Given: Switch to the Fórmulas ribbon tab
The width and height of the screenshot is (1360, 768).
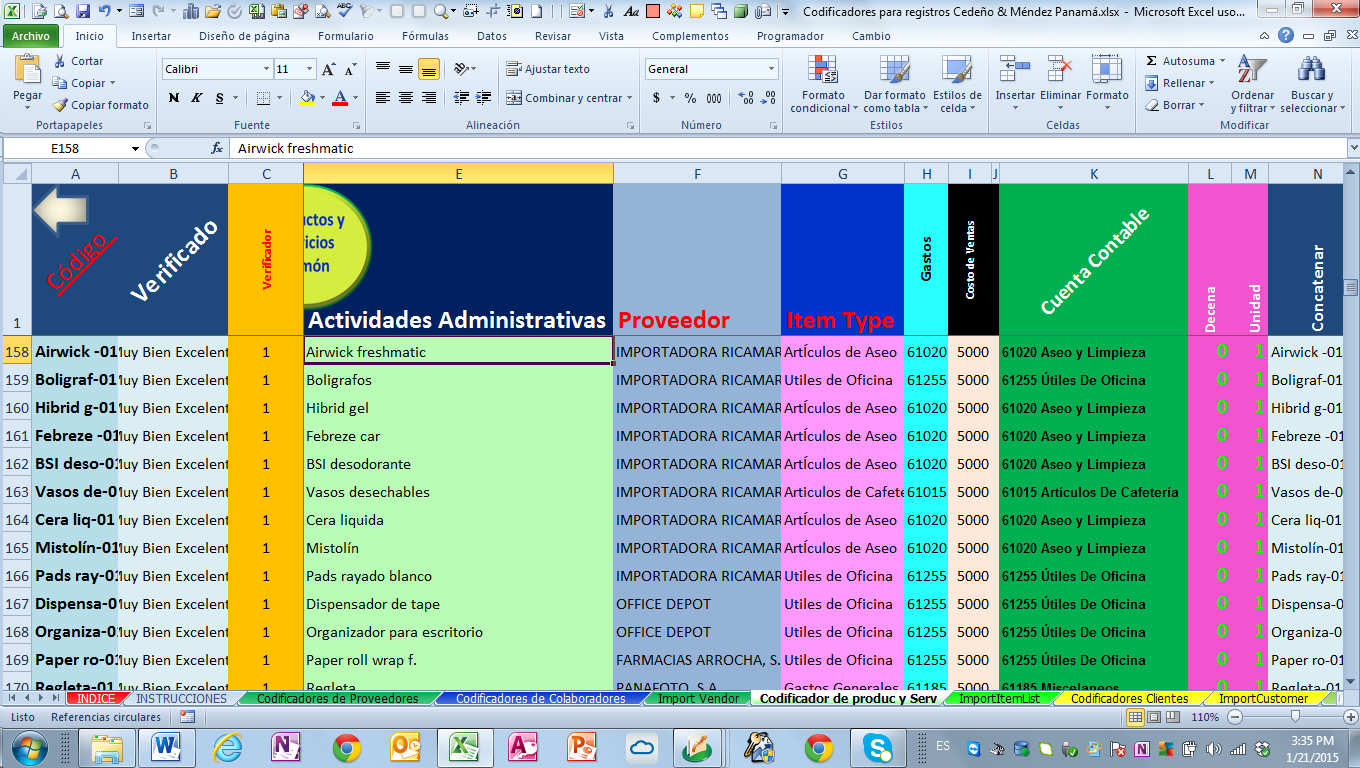Looking at the screenshot, I should click(x=425, y=36).
